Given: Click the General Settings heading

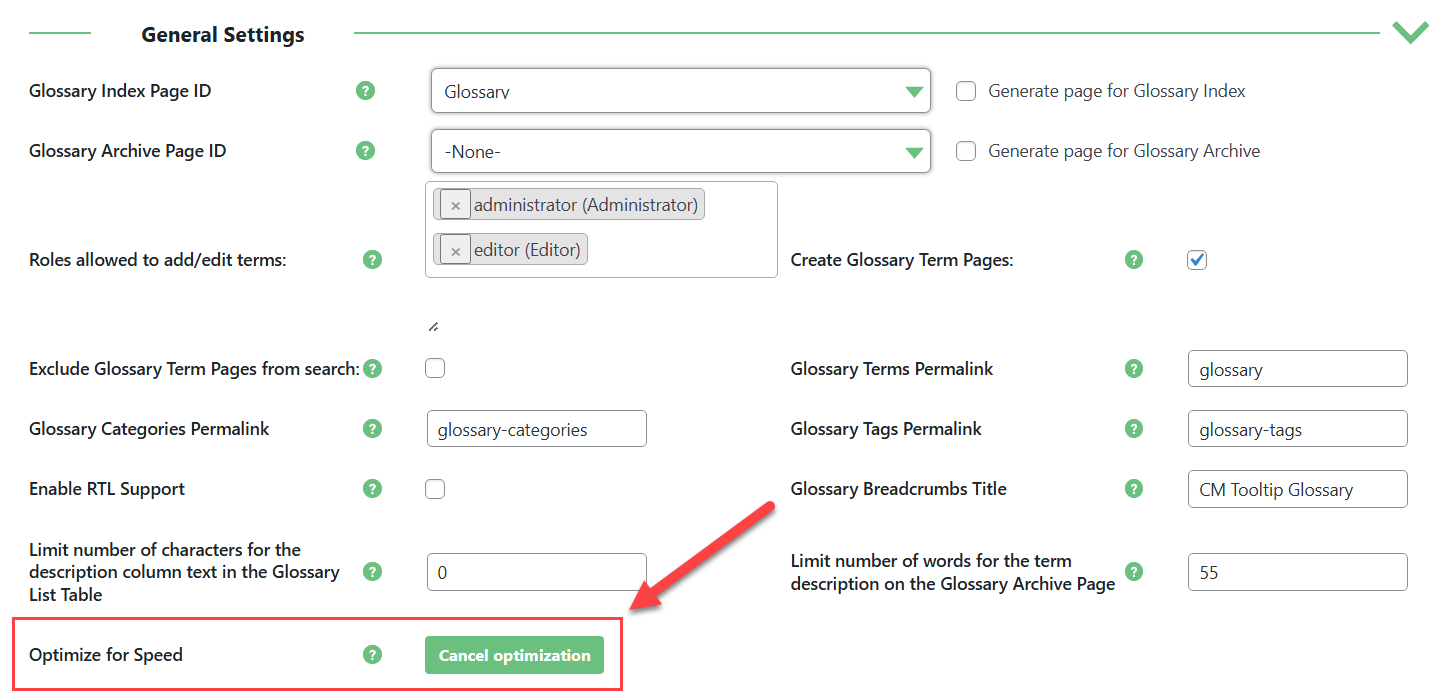Looking at the screenshot, I should point(223,34).
